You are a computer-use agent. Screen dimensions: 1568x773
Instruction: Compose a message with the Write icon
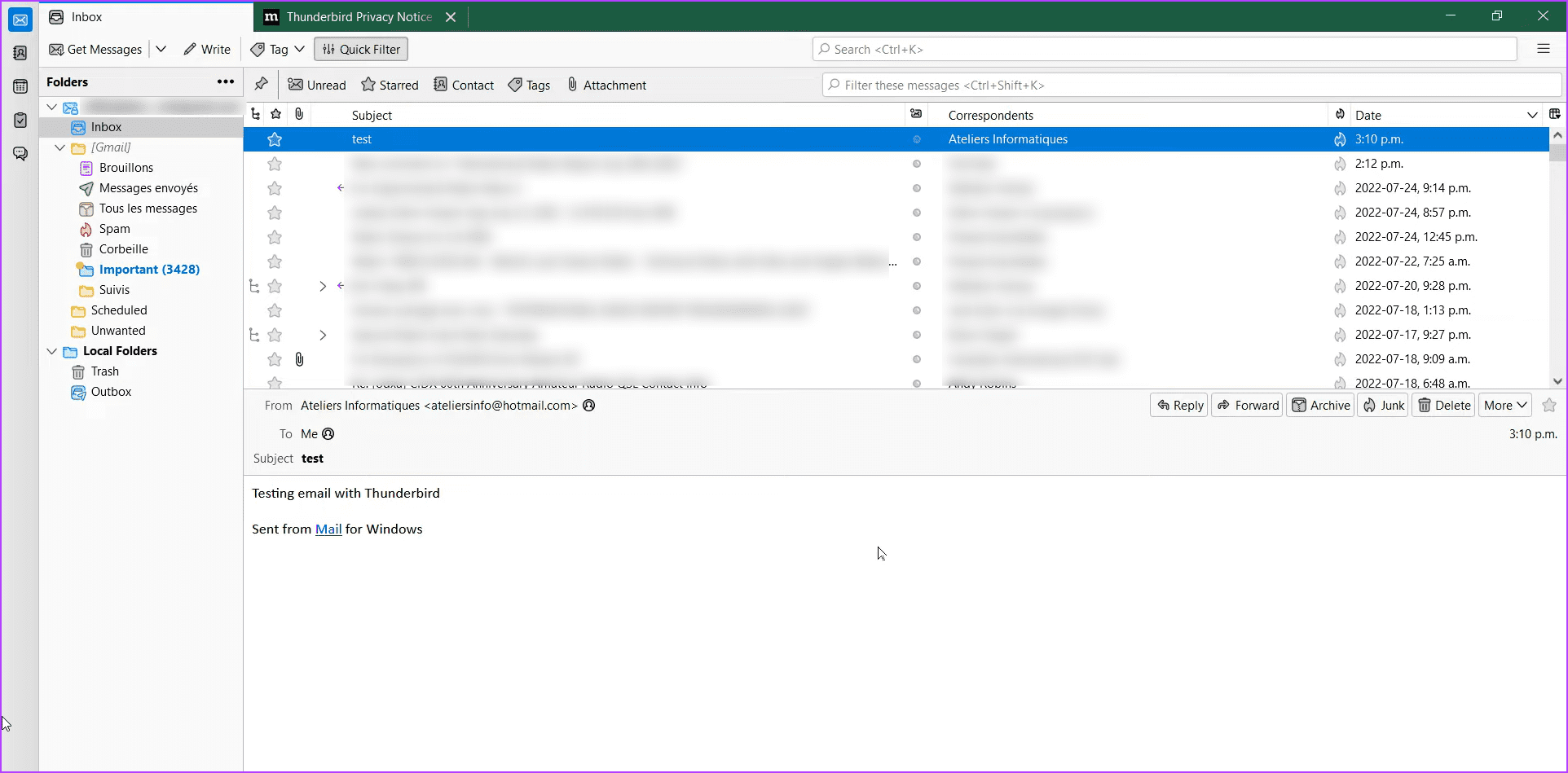click(x=206, y=49)
